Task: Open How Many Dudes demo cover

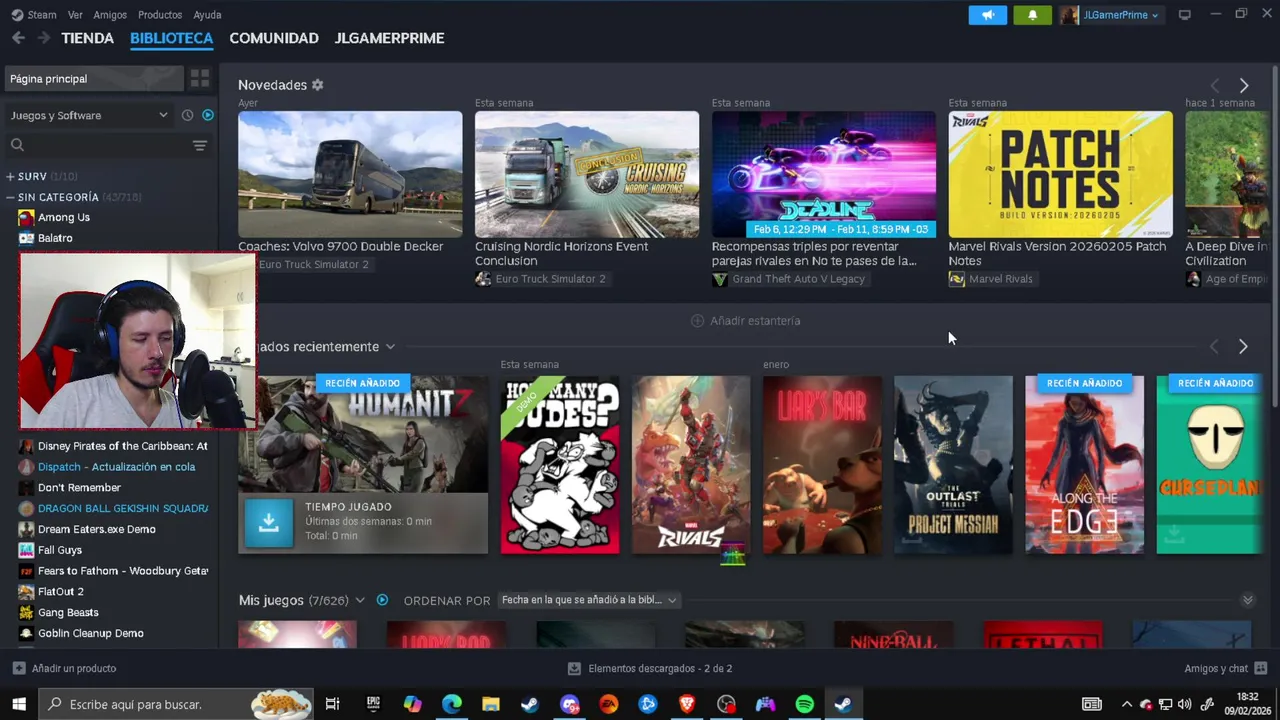Action: coord(560,465)
